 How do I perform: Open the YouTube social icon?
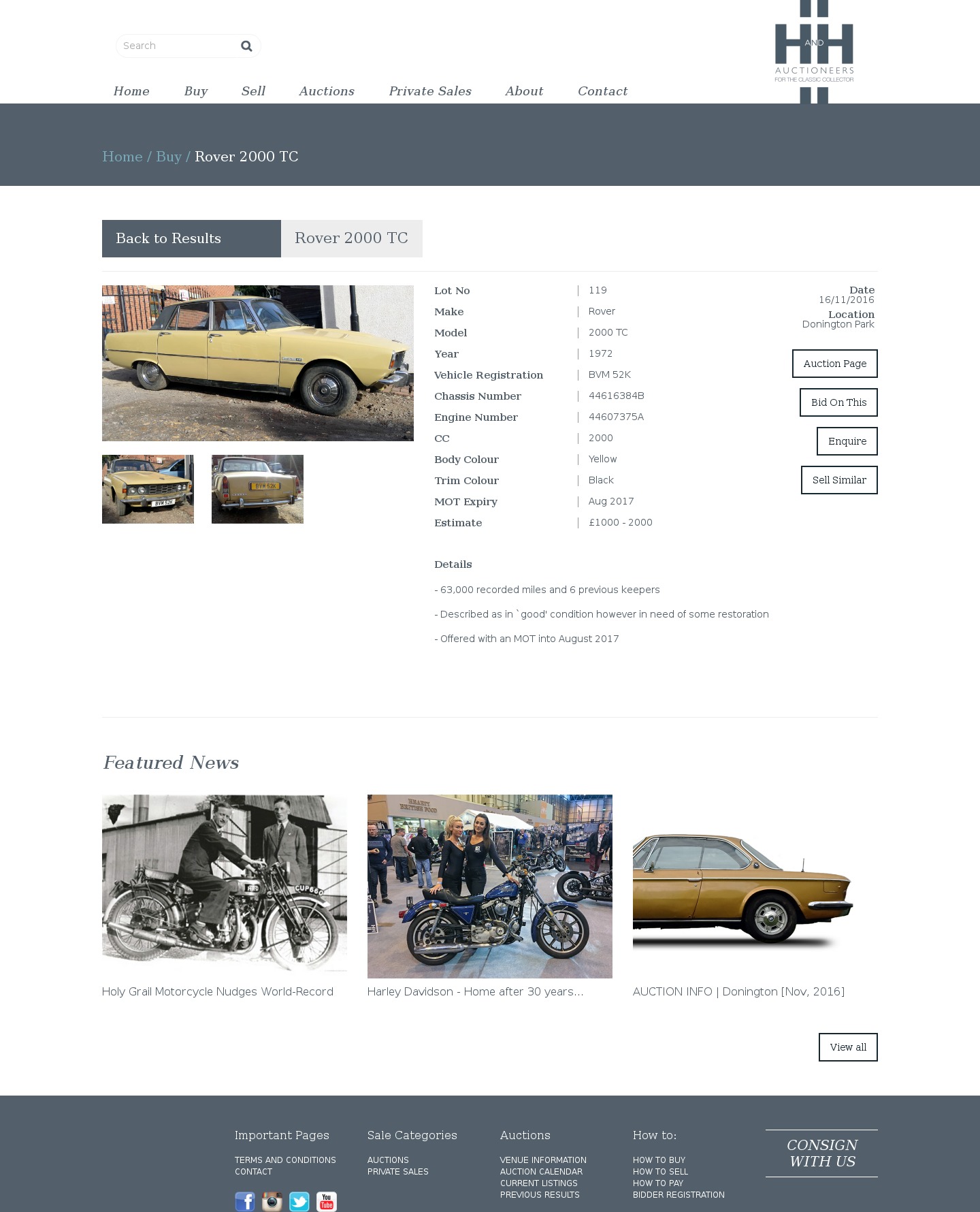click(x=327, y=1202)
